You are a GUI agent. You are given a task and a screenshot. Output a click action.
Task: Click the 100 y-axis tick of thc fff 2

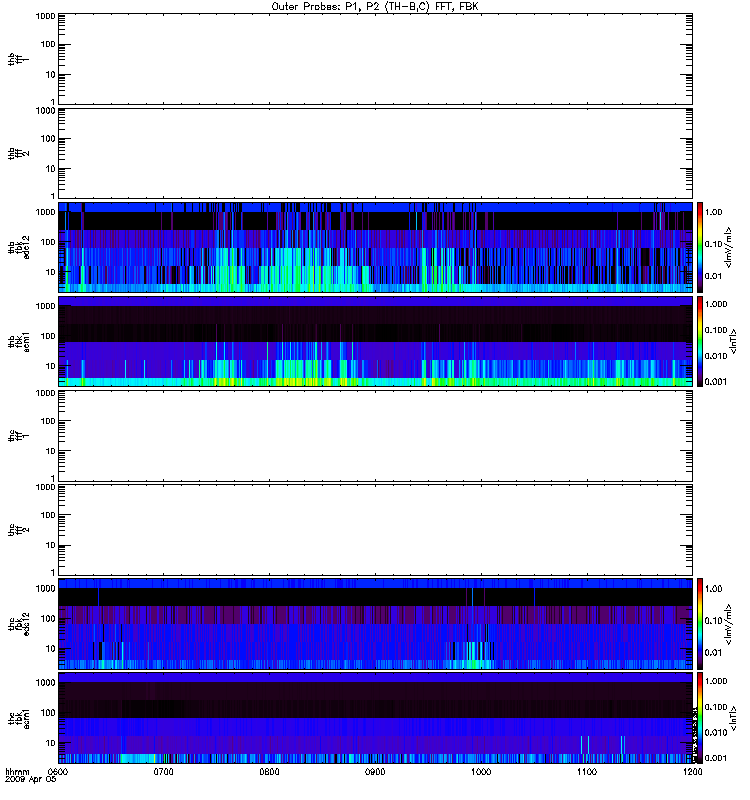coord(48,515)
